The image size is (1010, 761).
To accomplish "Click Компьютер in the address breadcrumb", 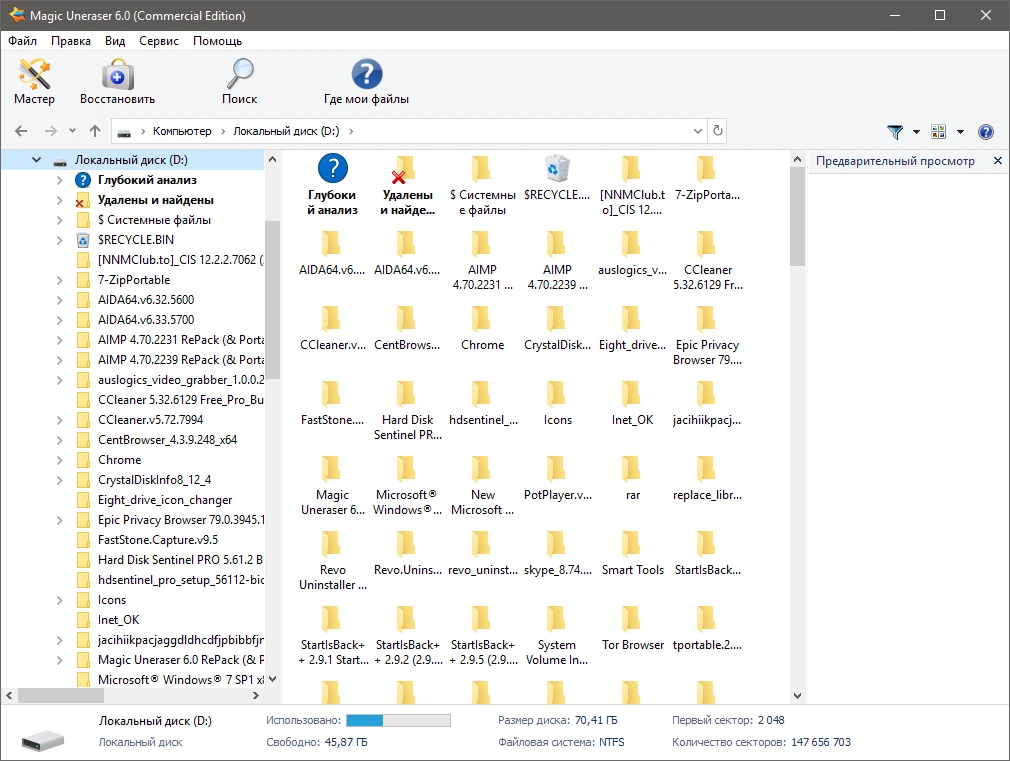I will [182, 131].
